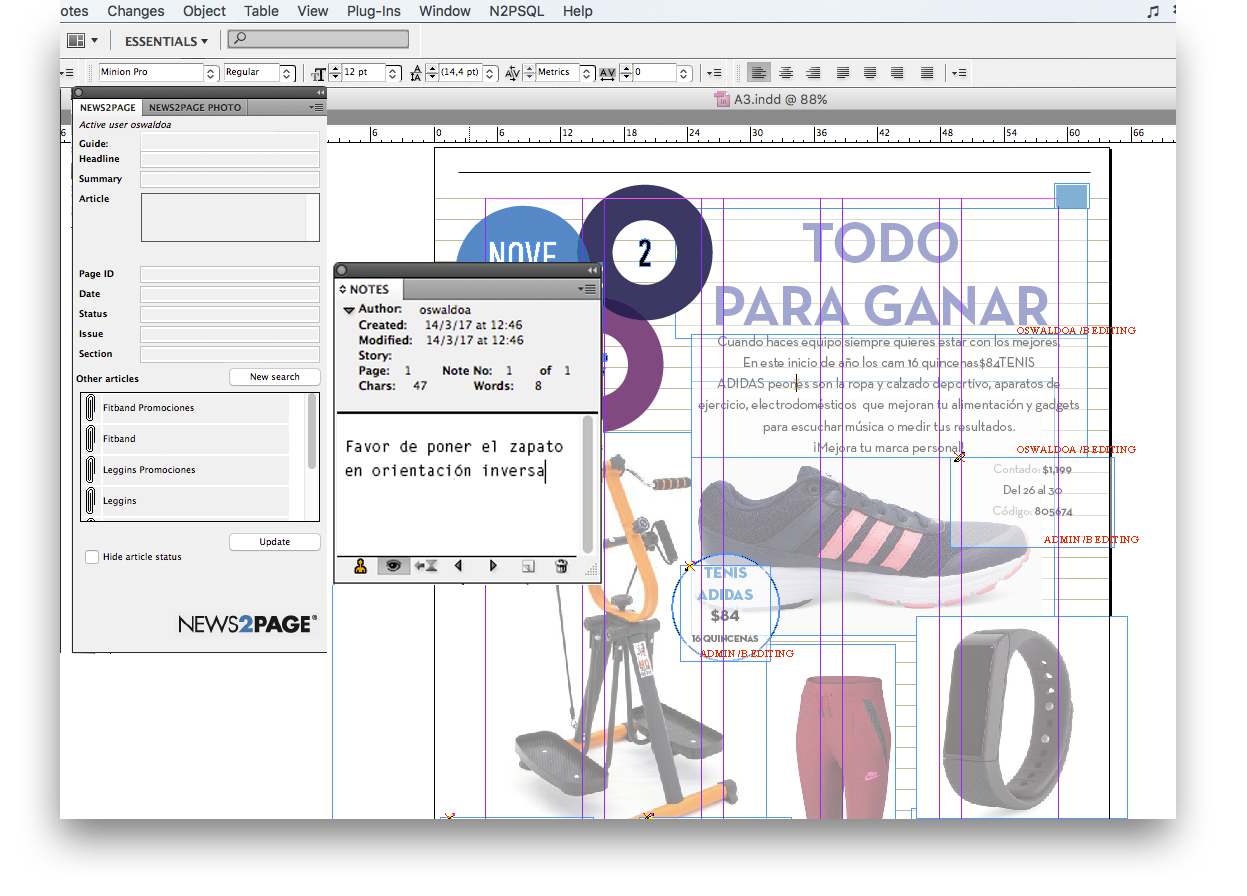
Task: Justify text with last line centered
Action: point(871,73)
